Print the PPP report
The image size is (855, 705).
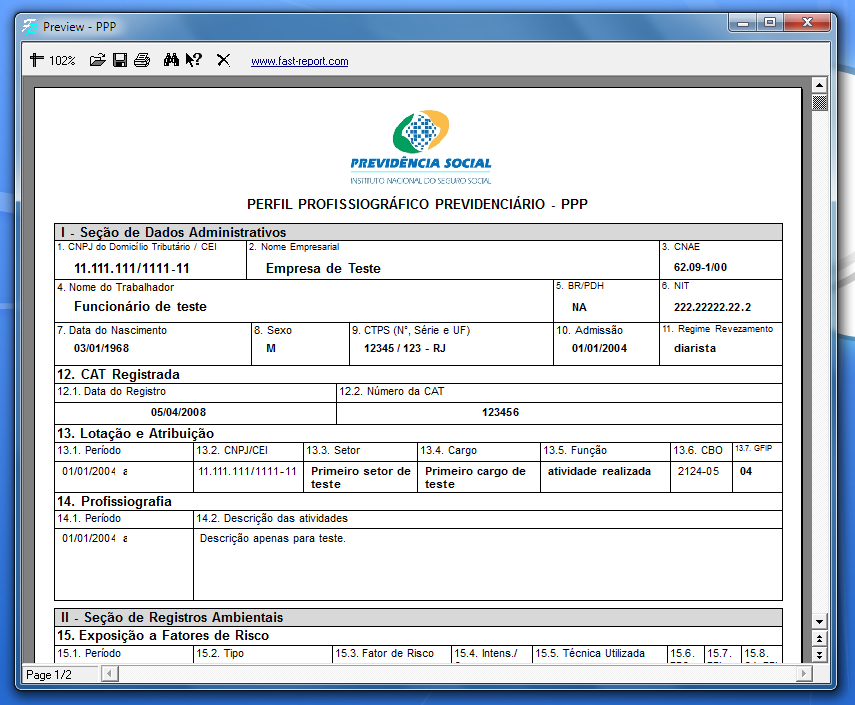(x=142, y=60)
